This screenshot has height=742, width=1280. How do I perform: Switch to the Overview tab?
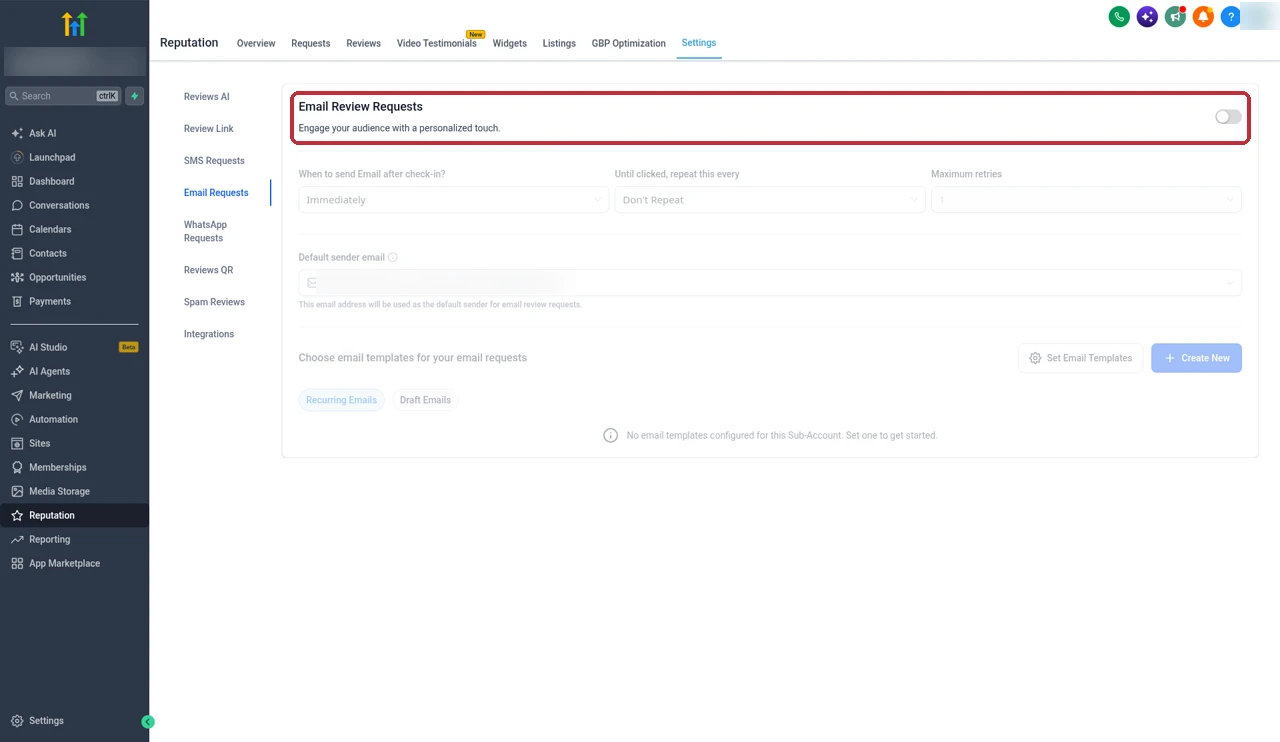point(256,43)
